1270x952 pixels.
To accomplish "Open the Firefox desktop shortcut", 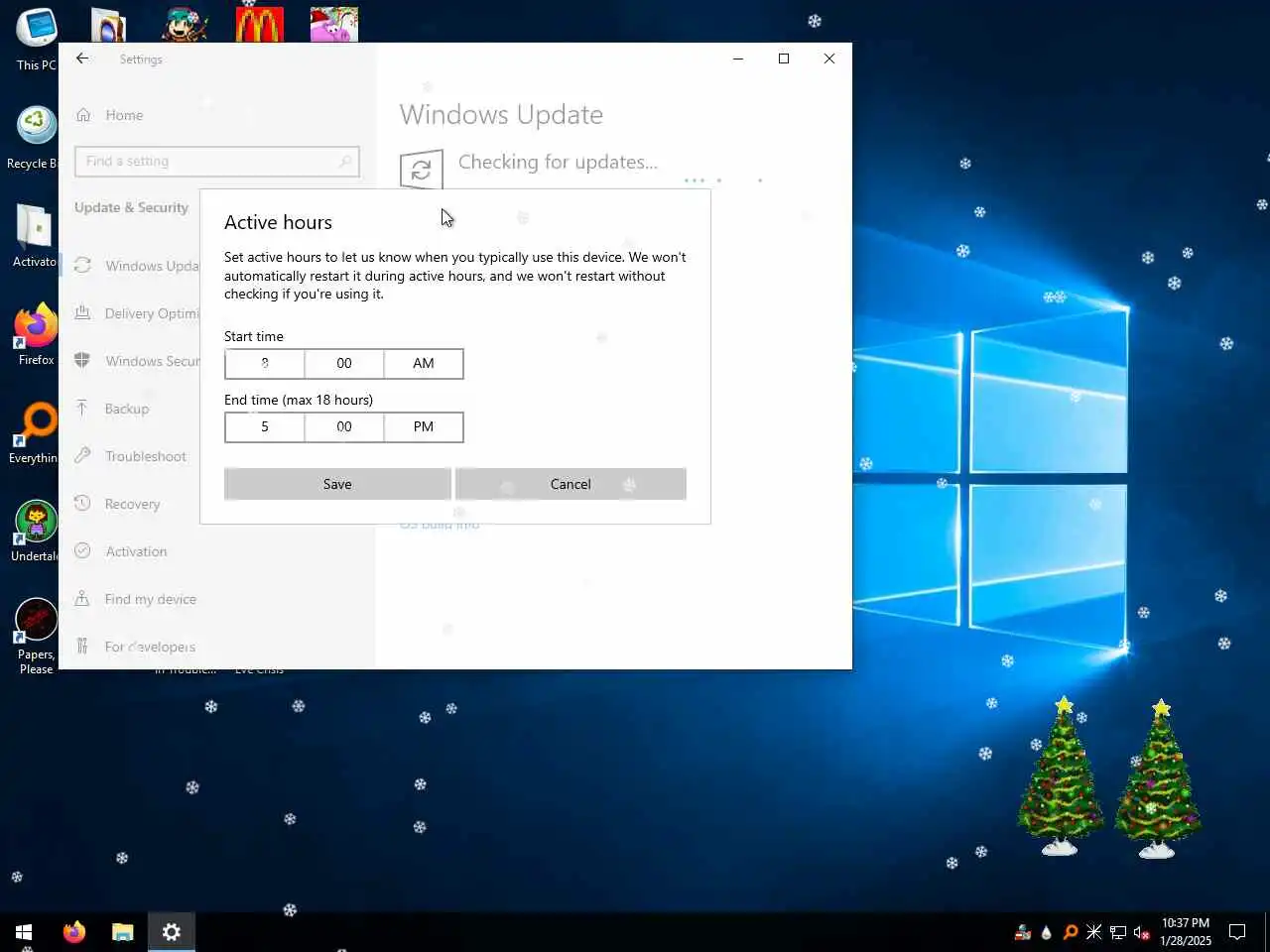I will tap(36, 334).
